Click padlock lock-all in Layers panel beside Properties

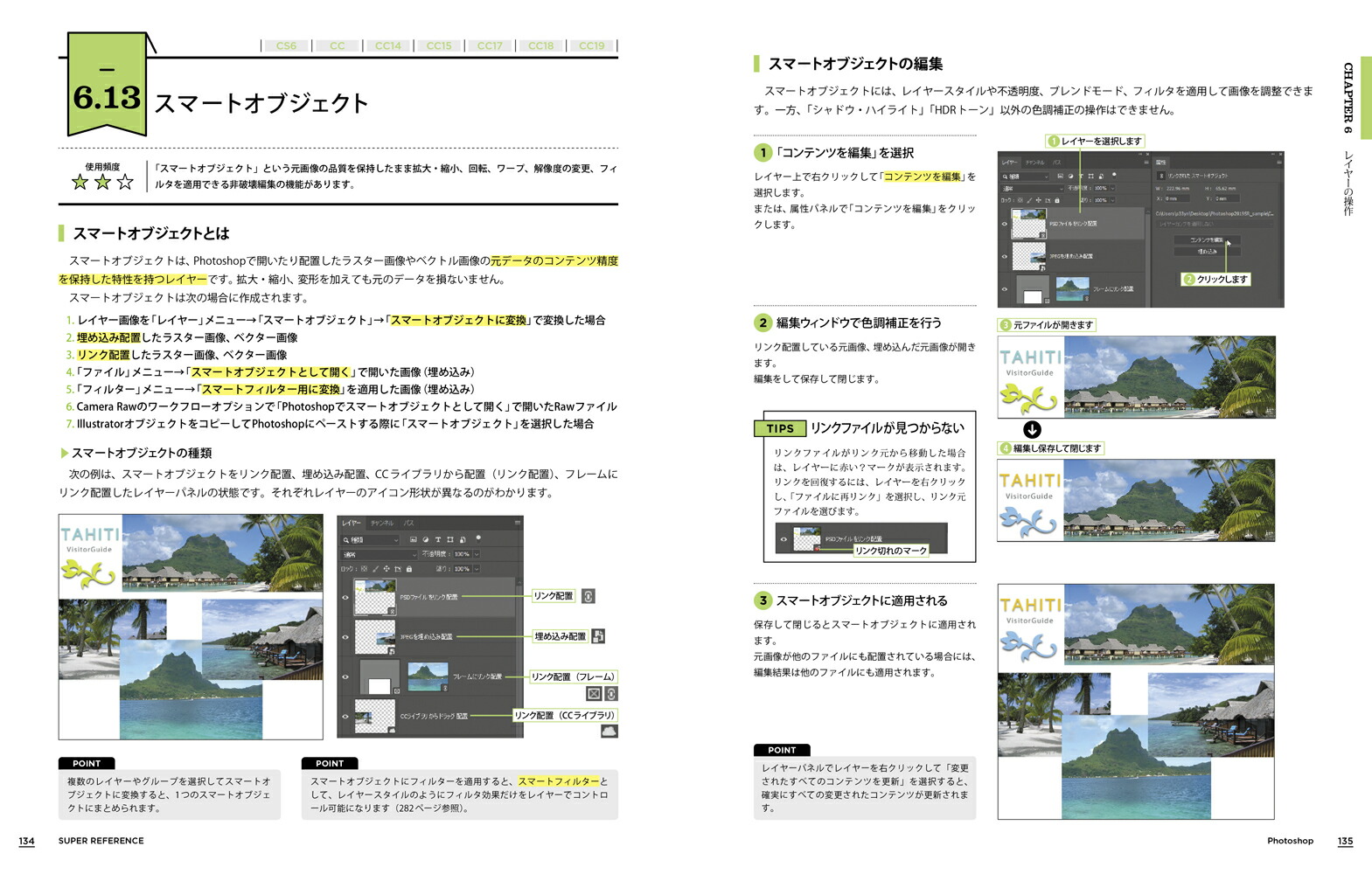1057,200
